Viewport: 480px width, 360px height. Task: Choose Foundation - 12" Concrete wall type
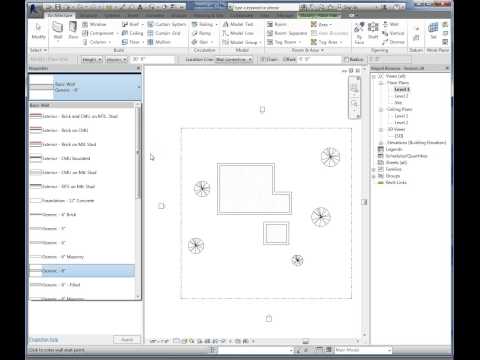[x=82, y=201]
